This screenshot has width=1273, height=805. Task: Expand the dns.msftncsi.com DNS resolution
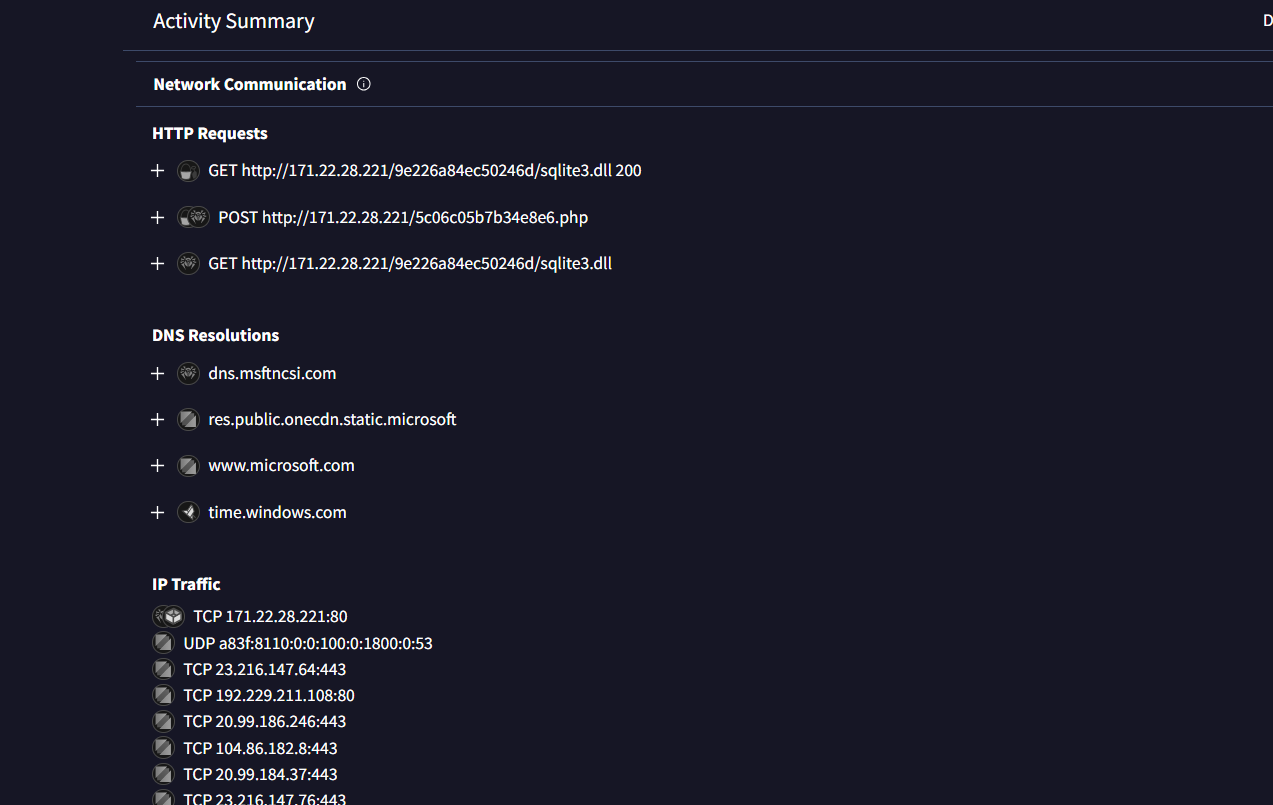coord(157,373)
